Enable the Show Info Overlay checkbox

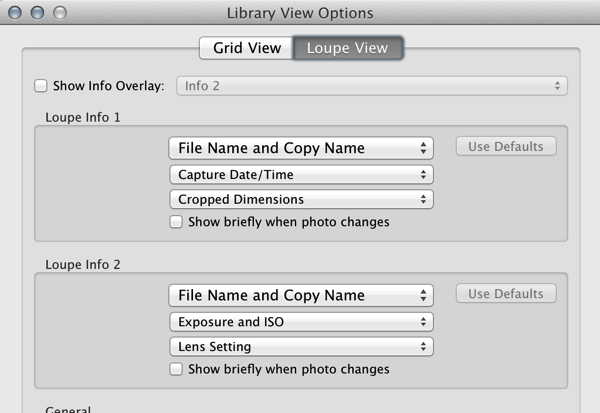[41, 86]
